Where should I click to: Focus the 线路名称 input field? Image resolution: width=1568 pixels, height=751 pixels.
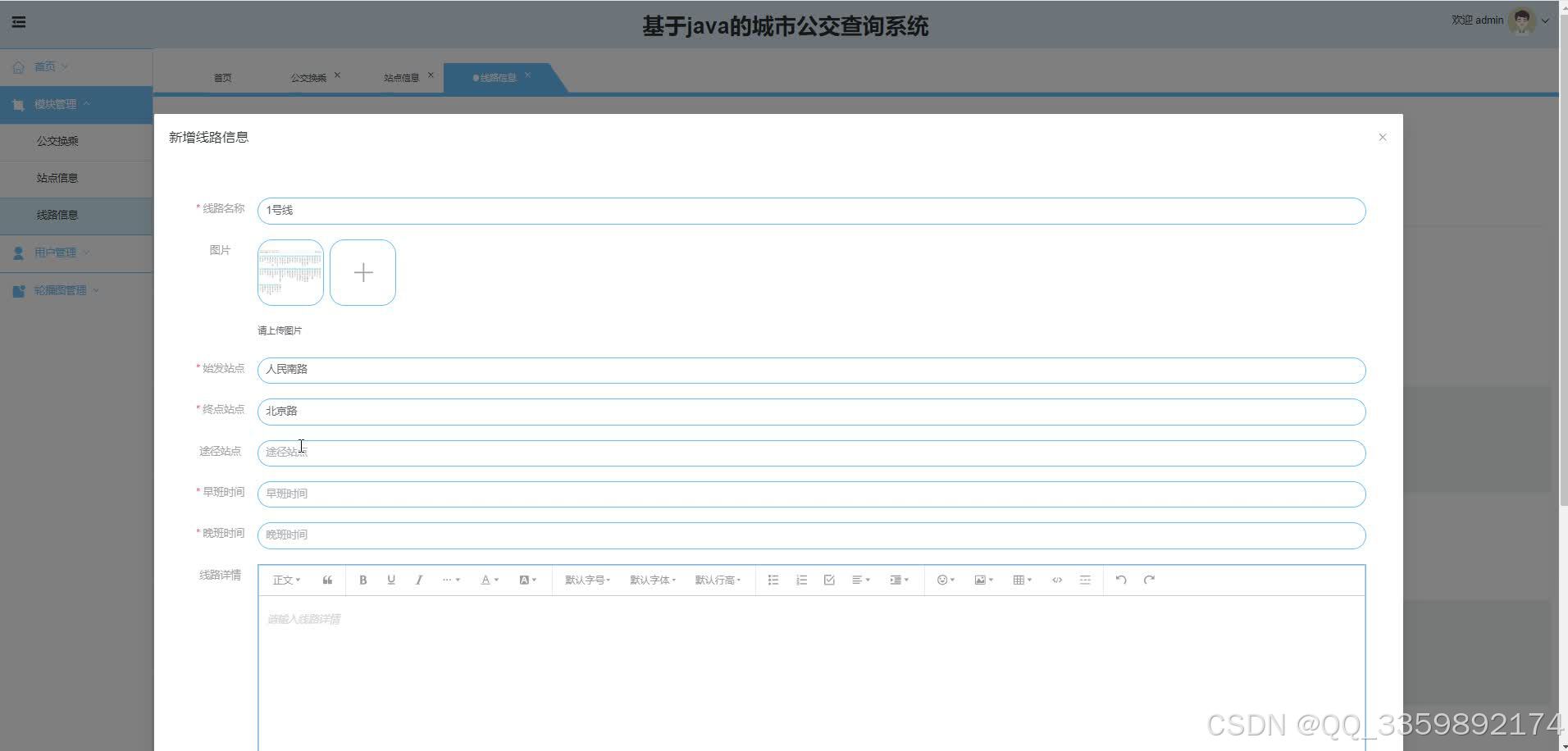tap(811, 211)
